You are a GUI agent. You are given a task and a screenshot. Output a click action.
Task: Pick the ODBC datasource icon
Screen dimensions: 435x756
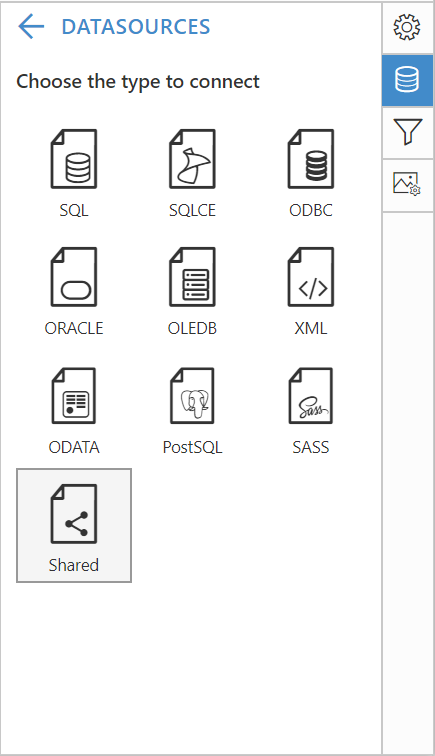pyautogui.click(x=311, y=159)
